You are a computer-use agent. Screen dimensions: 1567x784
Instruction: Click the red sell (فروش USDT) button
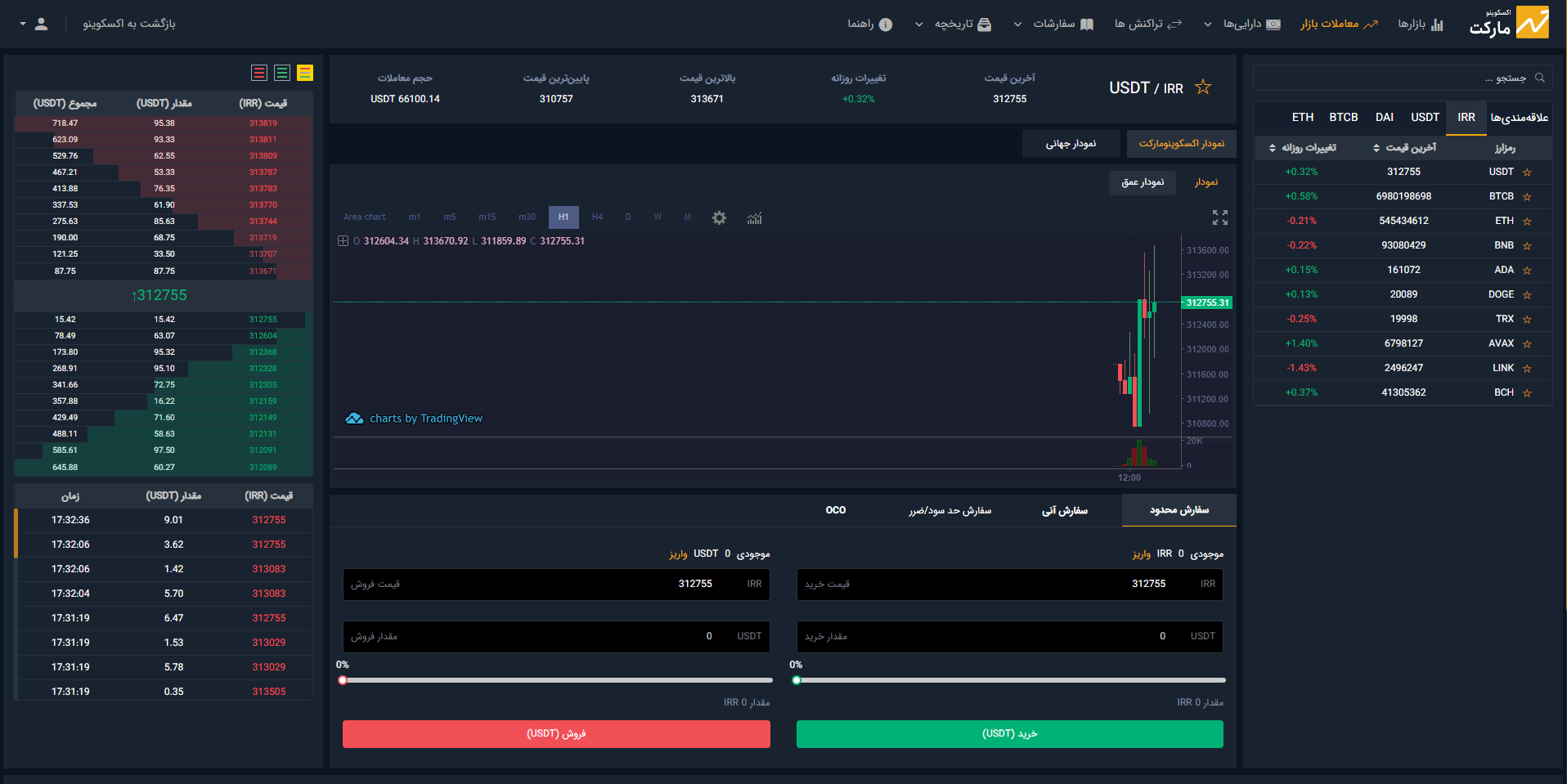click(x=556, y=734)
